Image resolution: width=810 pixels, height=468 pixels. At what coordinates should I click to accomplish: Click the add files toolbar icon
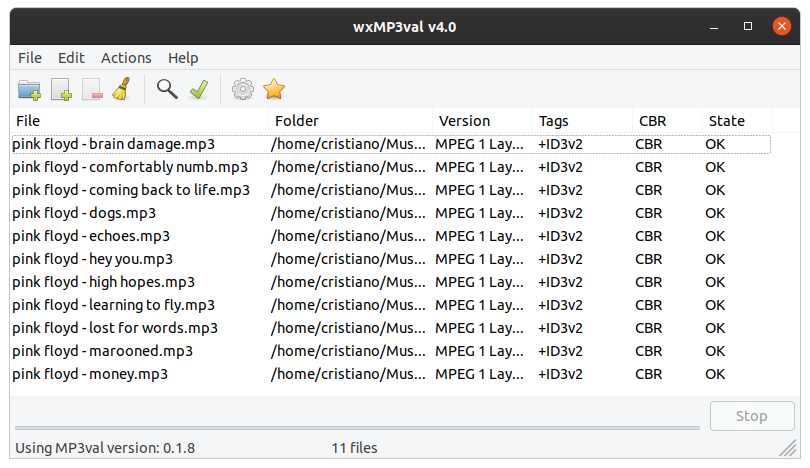pyautogui.click(x=61, y=89)
